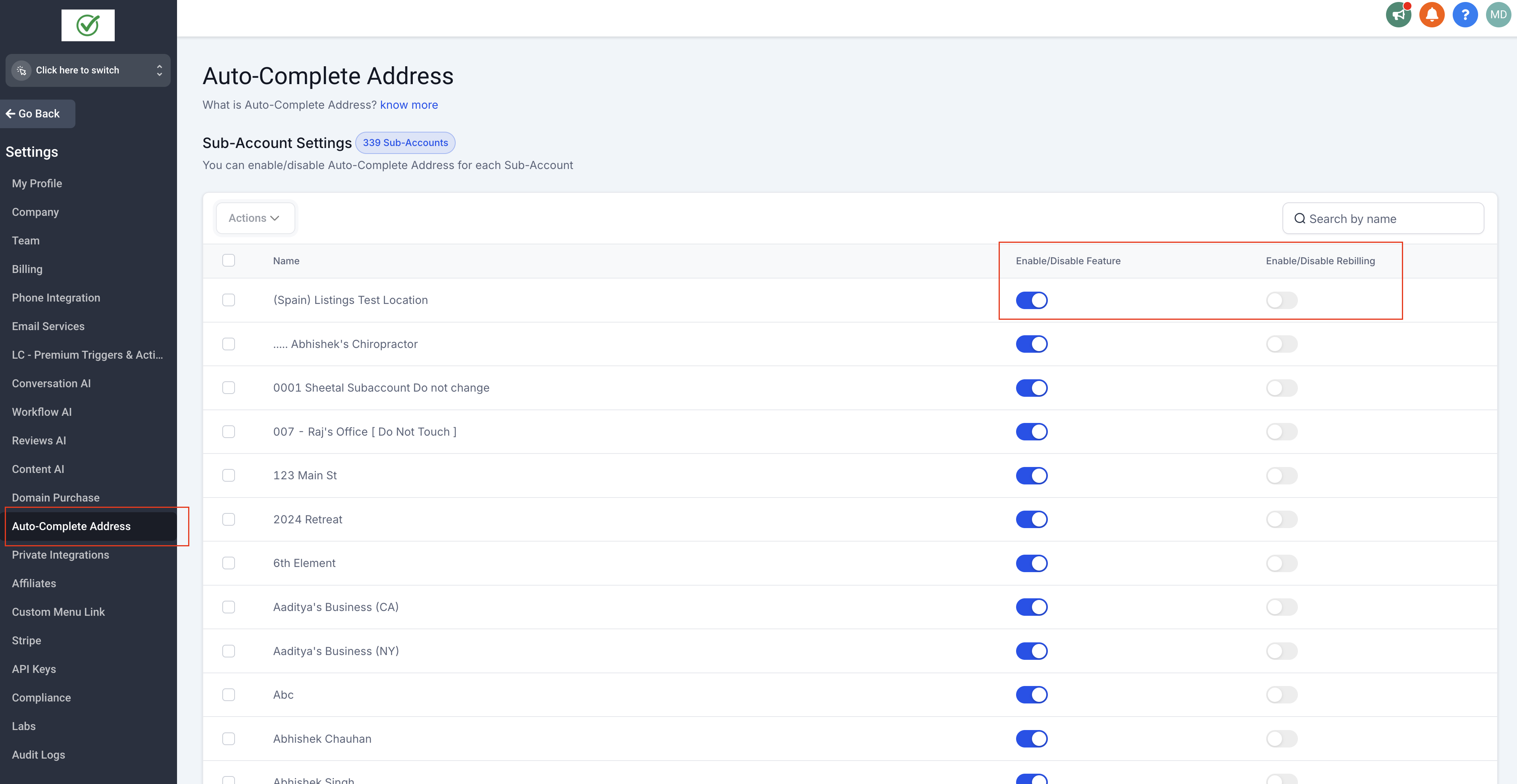Click the magnifier icon in search box

tap(1299, 219)
